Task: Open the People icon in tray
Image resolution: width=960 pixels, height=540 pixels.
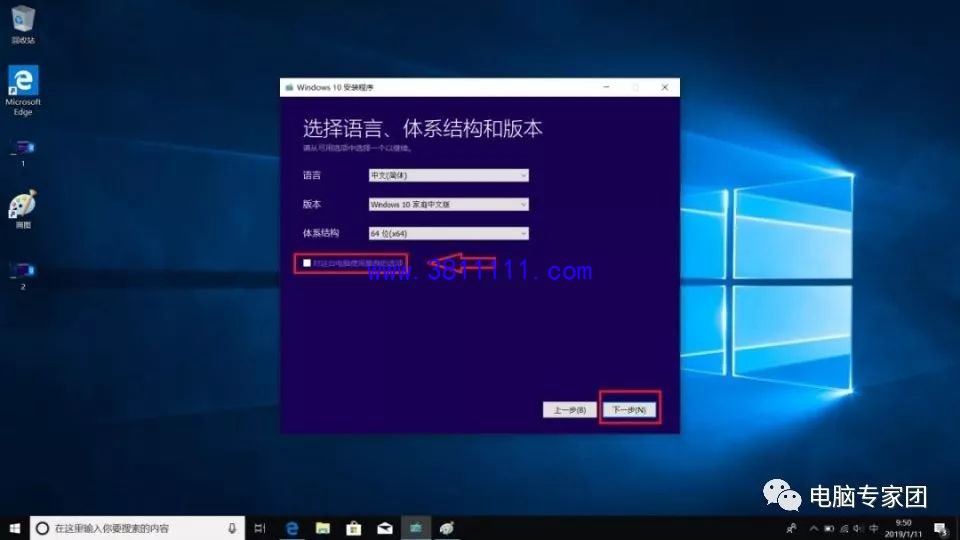Action: (792, 528)
